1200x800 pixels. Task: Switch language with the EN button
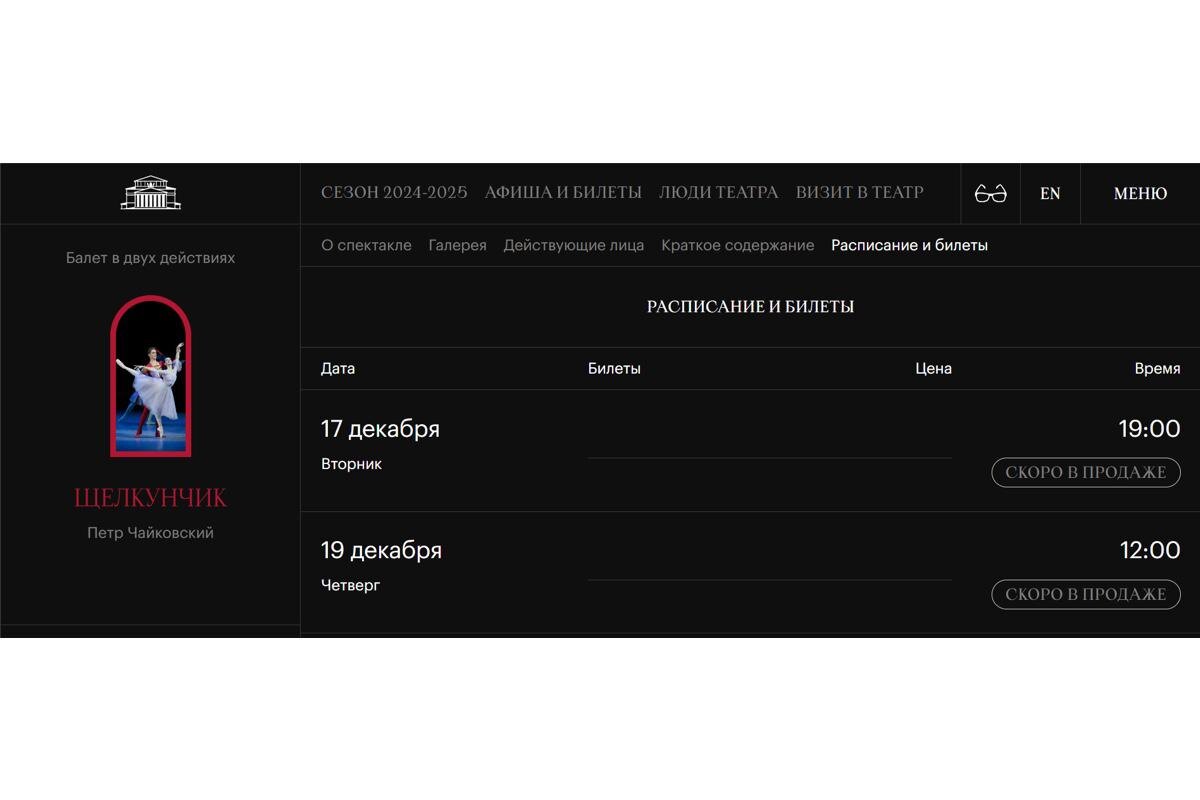click(x=1050, y=194)
